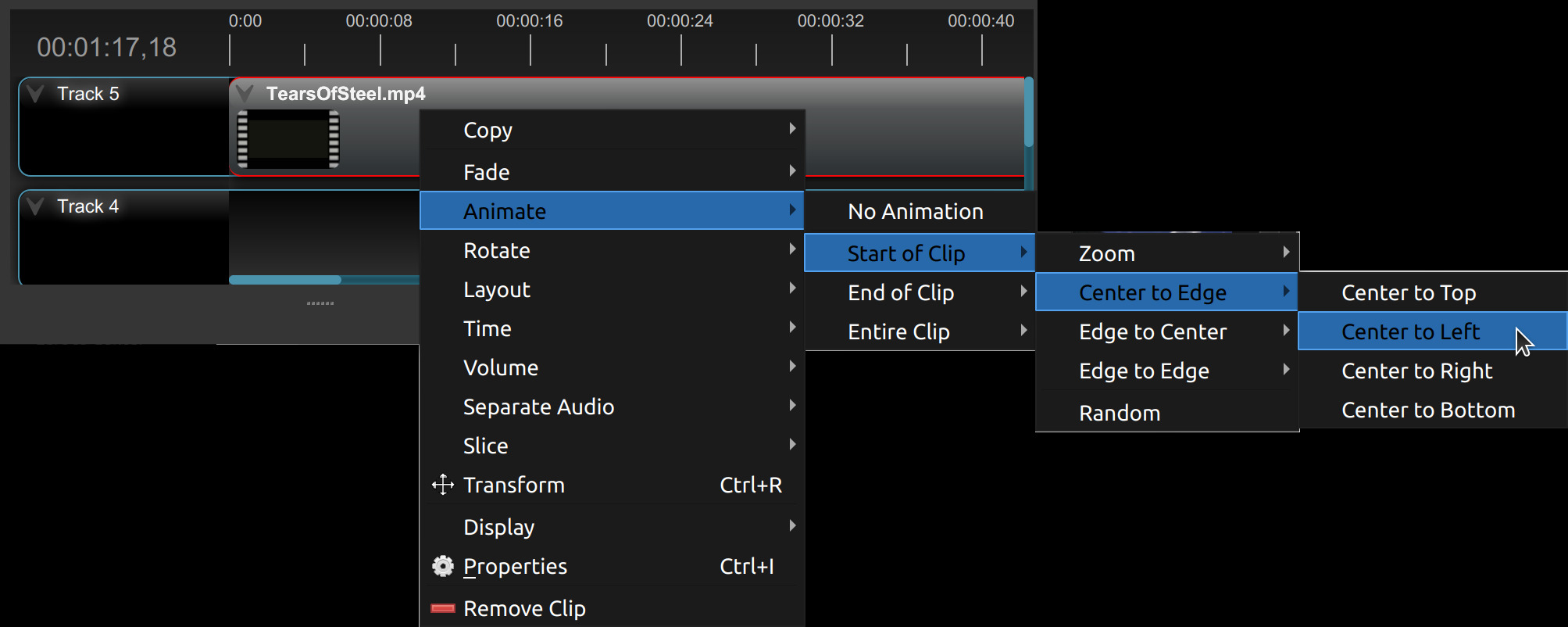Select Random from the animation submenu
Screen dimensions: 1568x627
(x=1120, y=412)
